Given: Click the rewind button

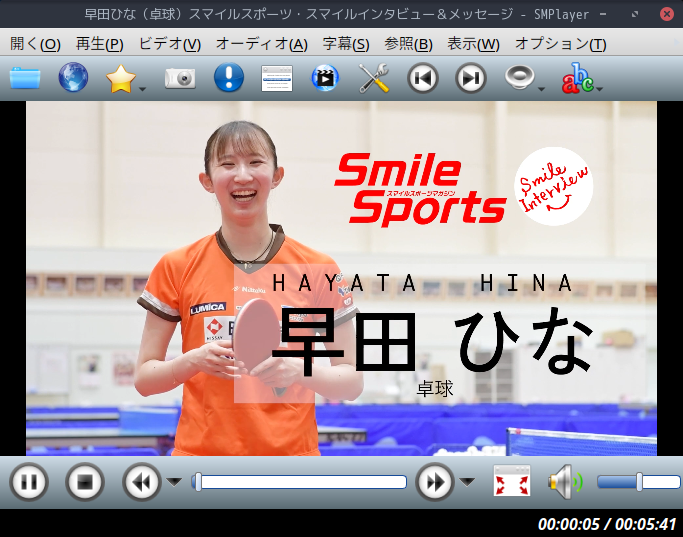Looking at the screenshot, I should (141, 483).
